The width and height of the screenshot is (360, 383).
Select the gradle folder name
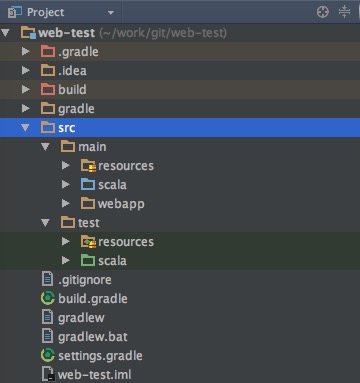pyautogui.click(x=76, y=109)
